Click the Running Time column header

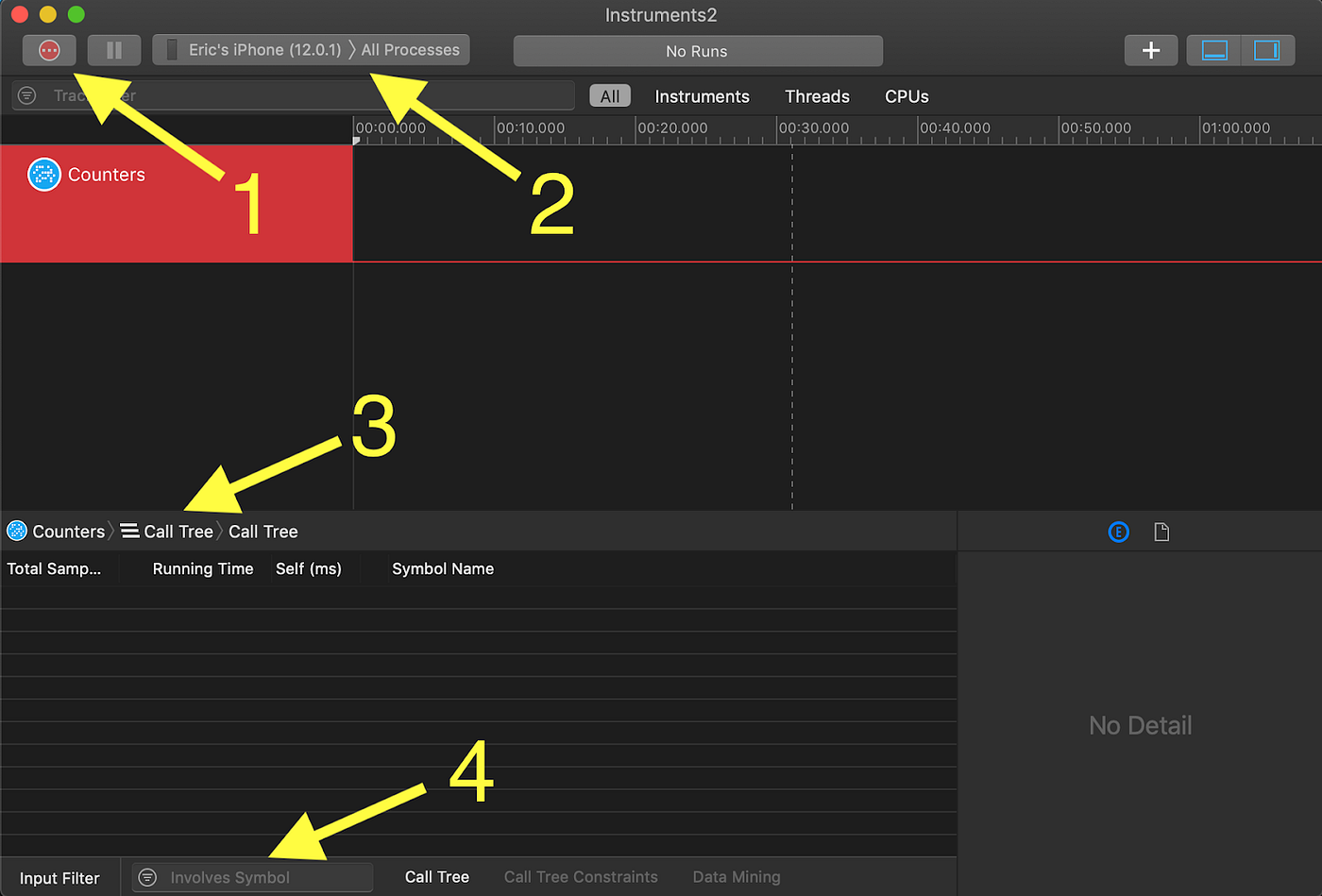click(x=202, y=568)
